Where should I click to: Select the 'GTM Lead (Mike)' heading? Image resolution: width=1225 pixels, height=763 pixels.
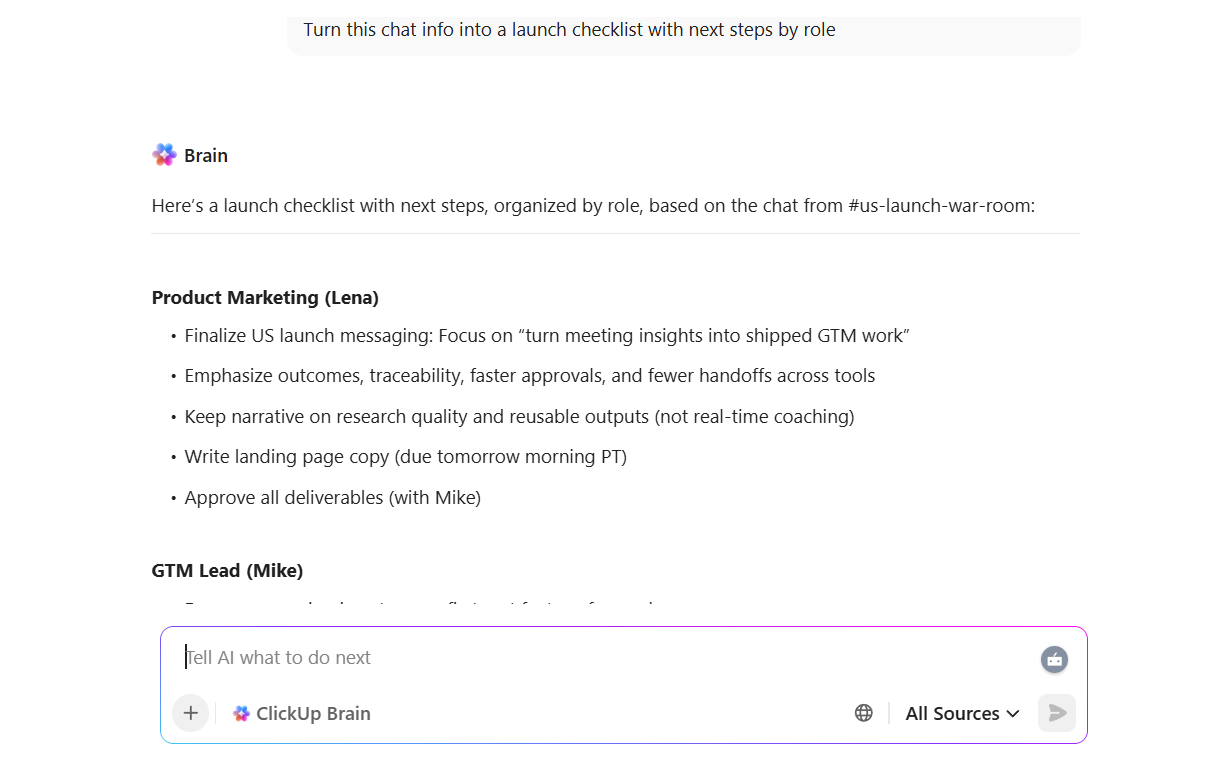(x=227, y=570)
